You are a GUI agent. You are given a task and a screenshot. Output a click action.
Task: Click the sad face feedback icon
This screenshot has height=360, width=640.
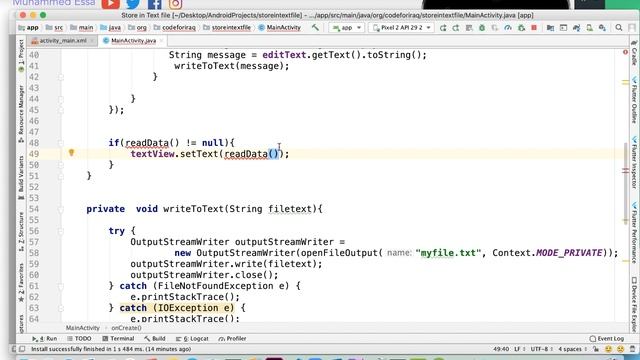point(620,349)
